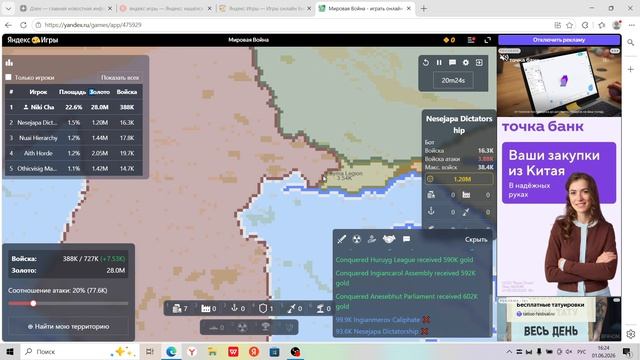640x360 pixels.
Task: Sort the leaderboard by 'Войска' column
Action: pos(127,92)
